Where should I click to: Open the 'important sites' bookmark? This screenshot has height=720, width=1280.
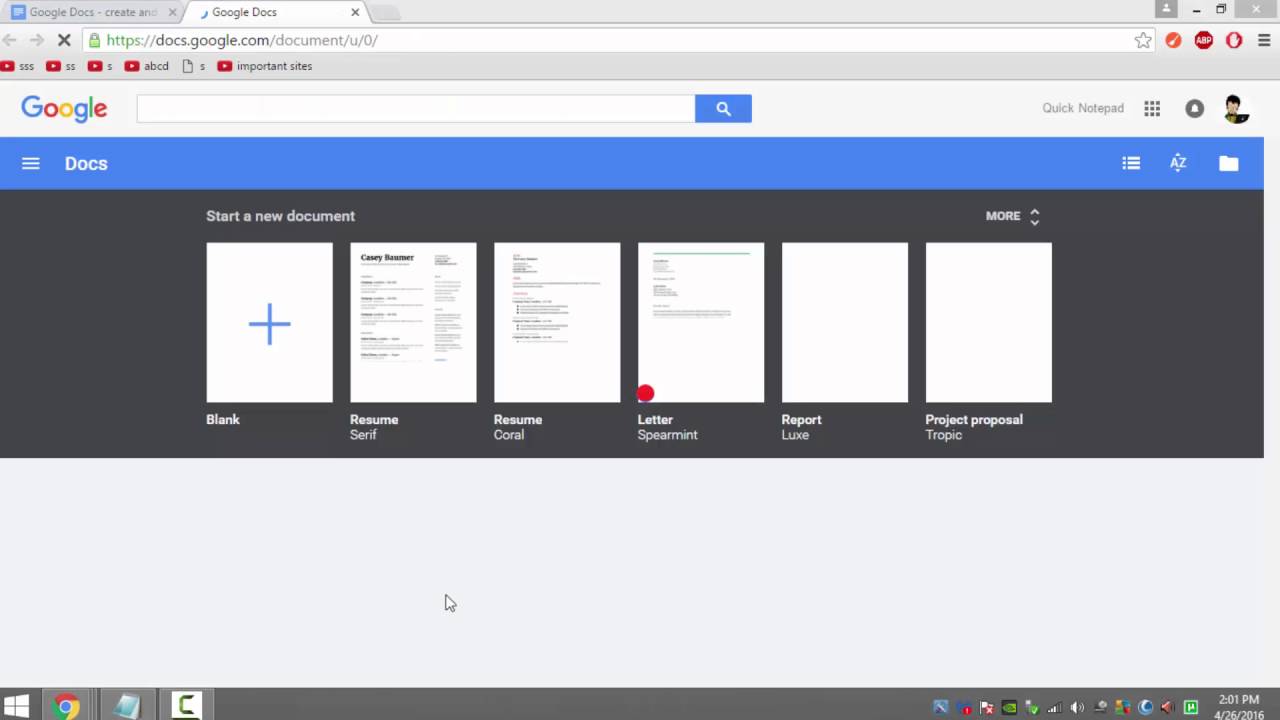(265, 66)
